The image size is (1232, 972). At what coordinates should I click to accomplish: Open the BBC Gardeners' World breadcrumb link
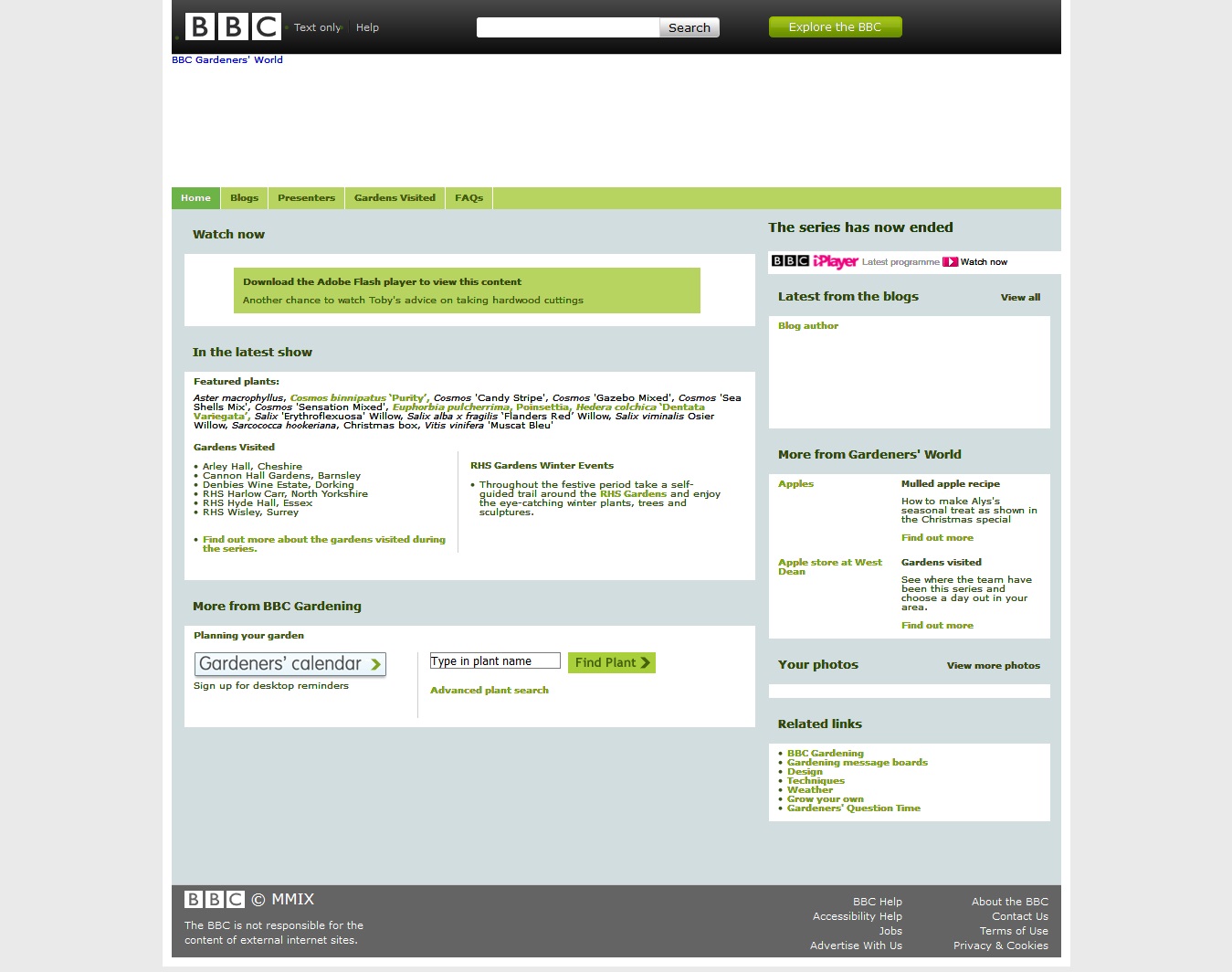(227, 60)
